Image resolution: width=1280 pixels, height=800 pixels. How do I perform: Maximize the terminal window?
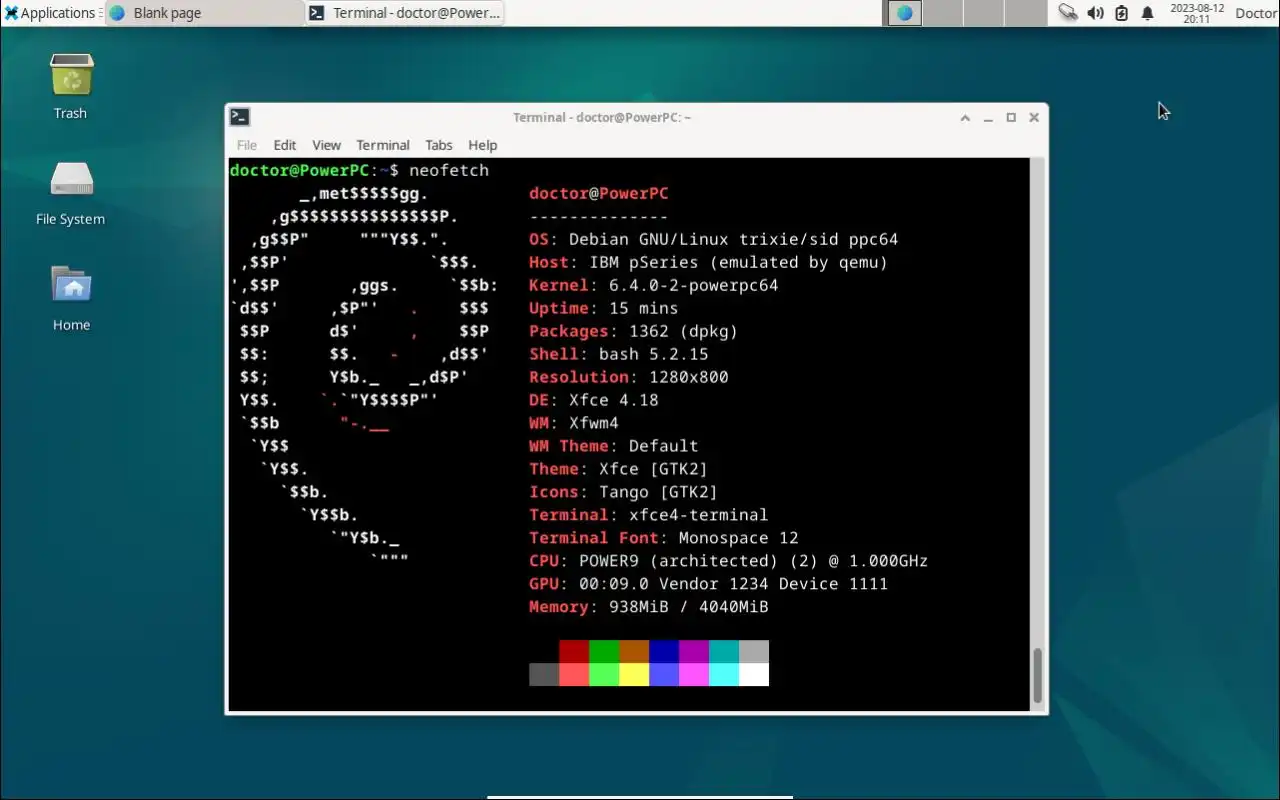pos(1011,117)
